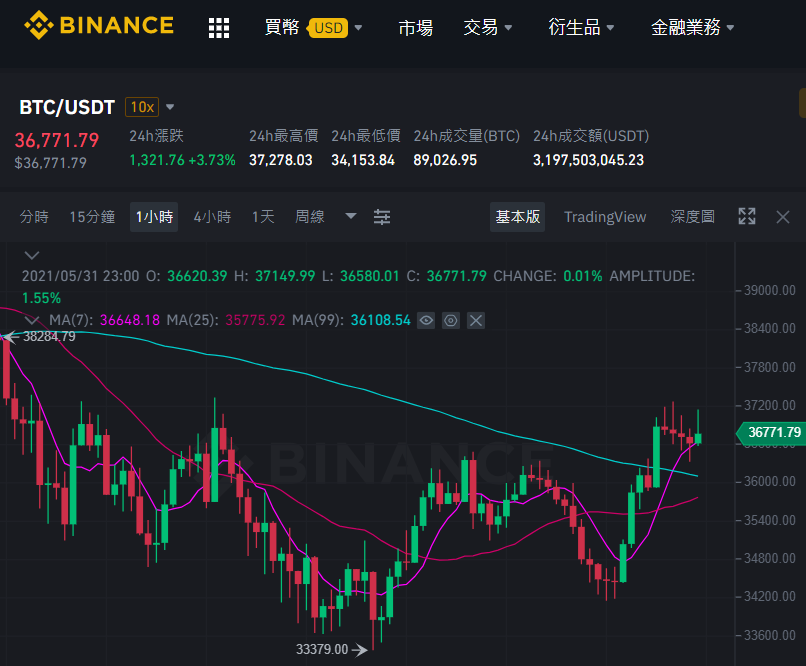Click current price label 36771.79 on axis

[x=770, y=432]
